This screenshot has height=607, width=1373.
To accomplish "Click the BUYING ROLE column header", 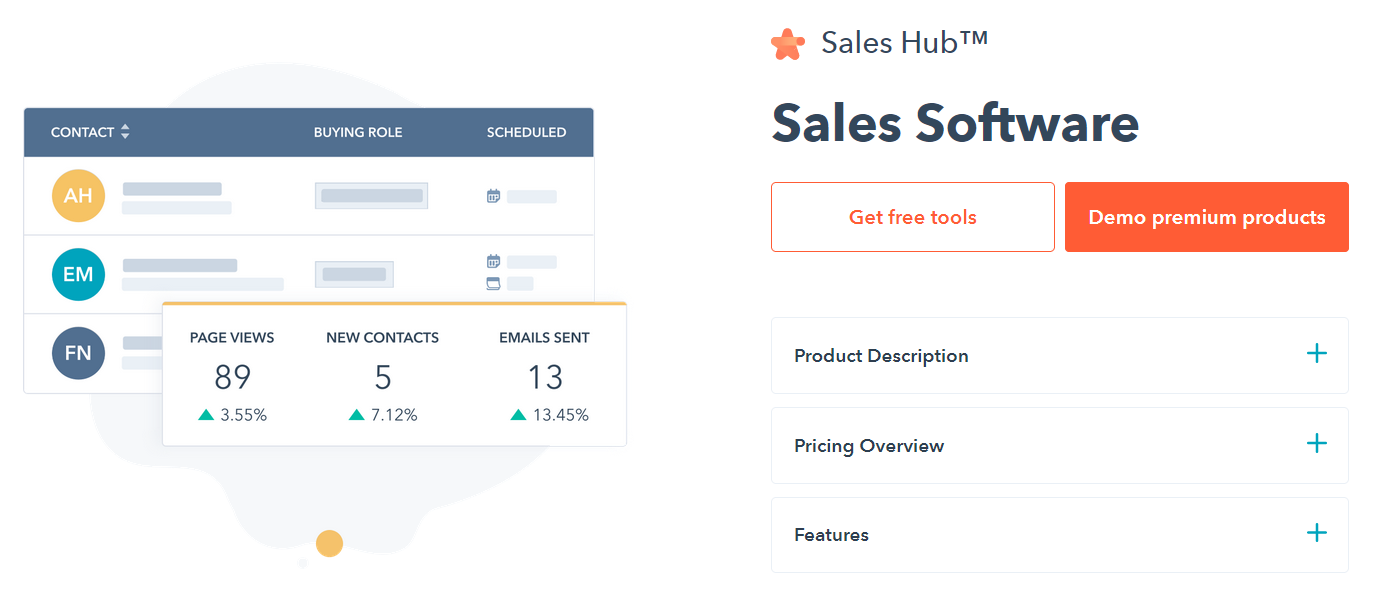I will (358, 132).
